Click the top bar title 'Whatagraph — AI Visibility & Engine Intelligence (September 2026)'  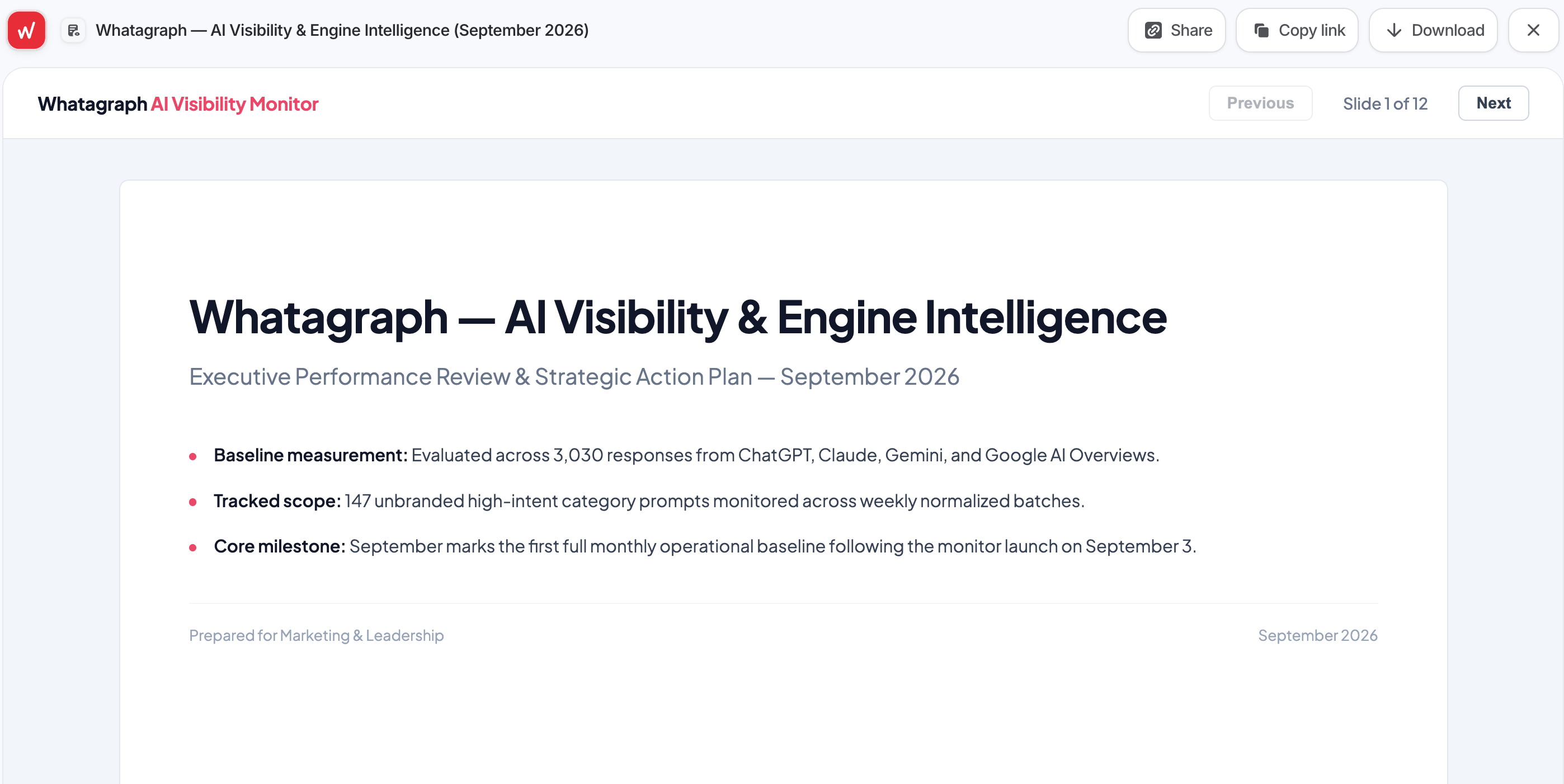[342, 30]
